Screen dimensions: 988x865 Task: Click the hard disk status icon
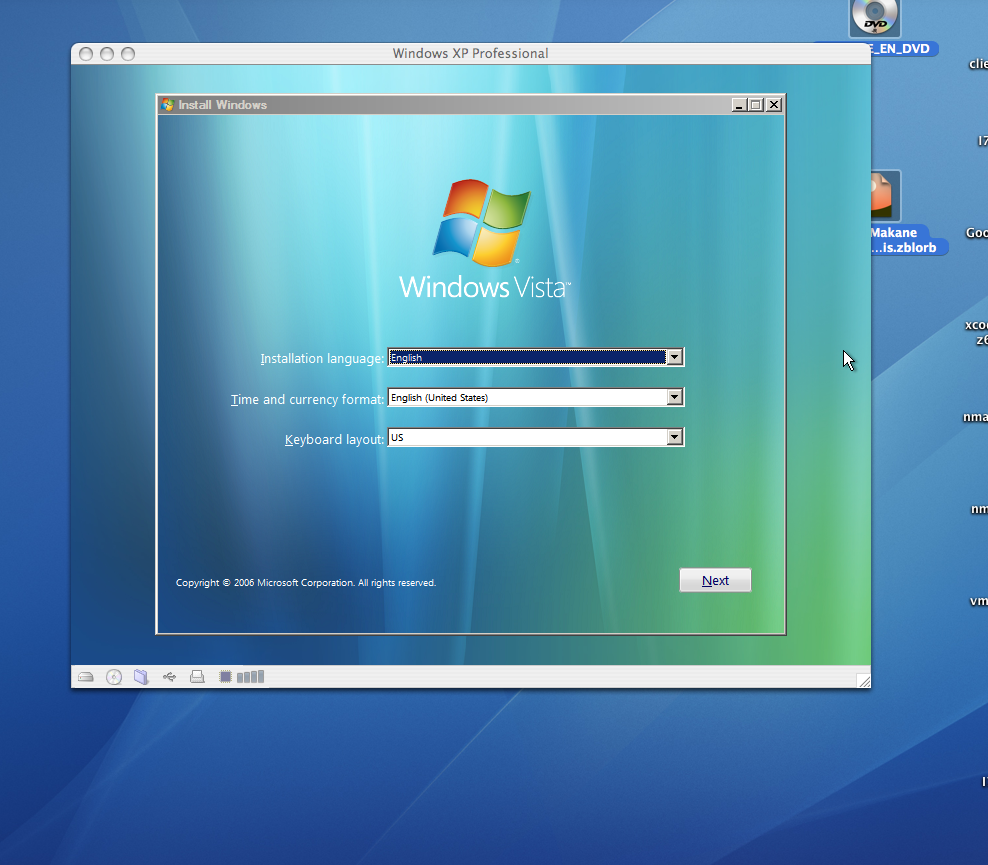(x=86, y=677)
